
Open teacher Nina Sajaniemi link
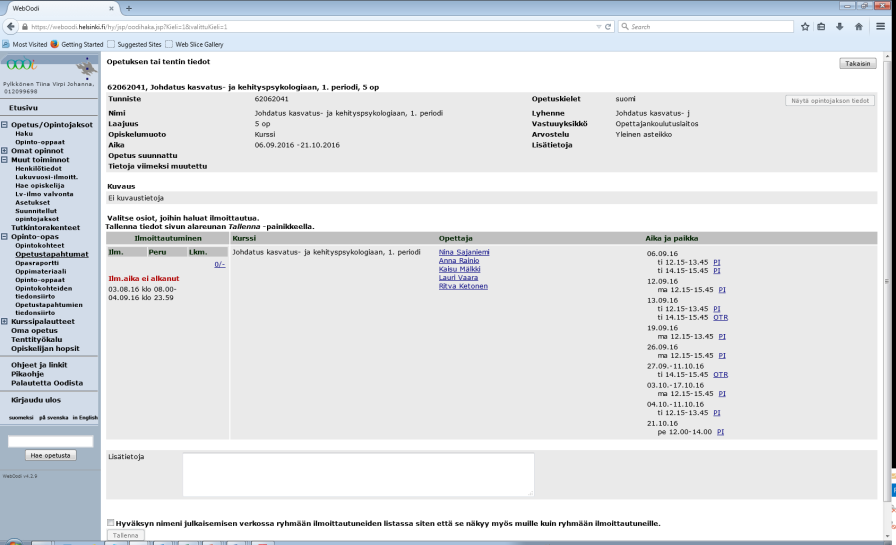click(x=464, y=252)
